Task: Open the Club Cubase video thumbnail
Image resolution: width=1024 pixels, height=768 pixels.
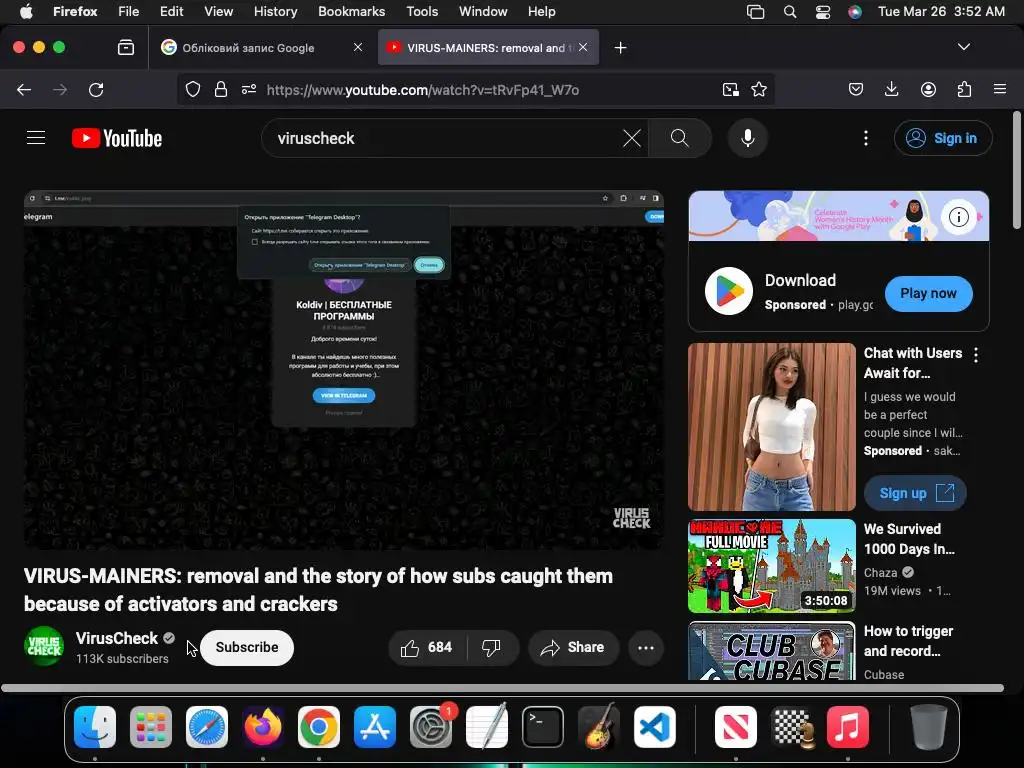Action: 771,651
